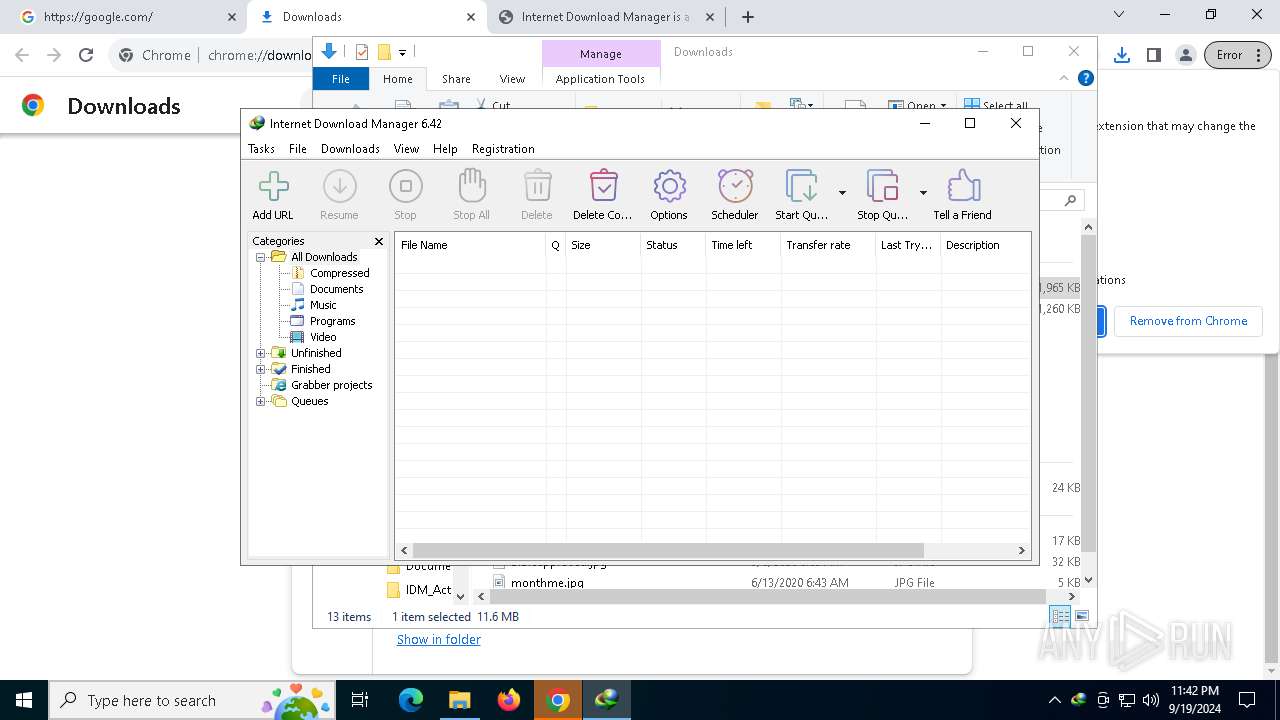This screenshot has width=1280, height=720.
Task: Open the Help menu in IDM
Action: click(445, 149)
